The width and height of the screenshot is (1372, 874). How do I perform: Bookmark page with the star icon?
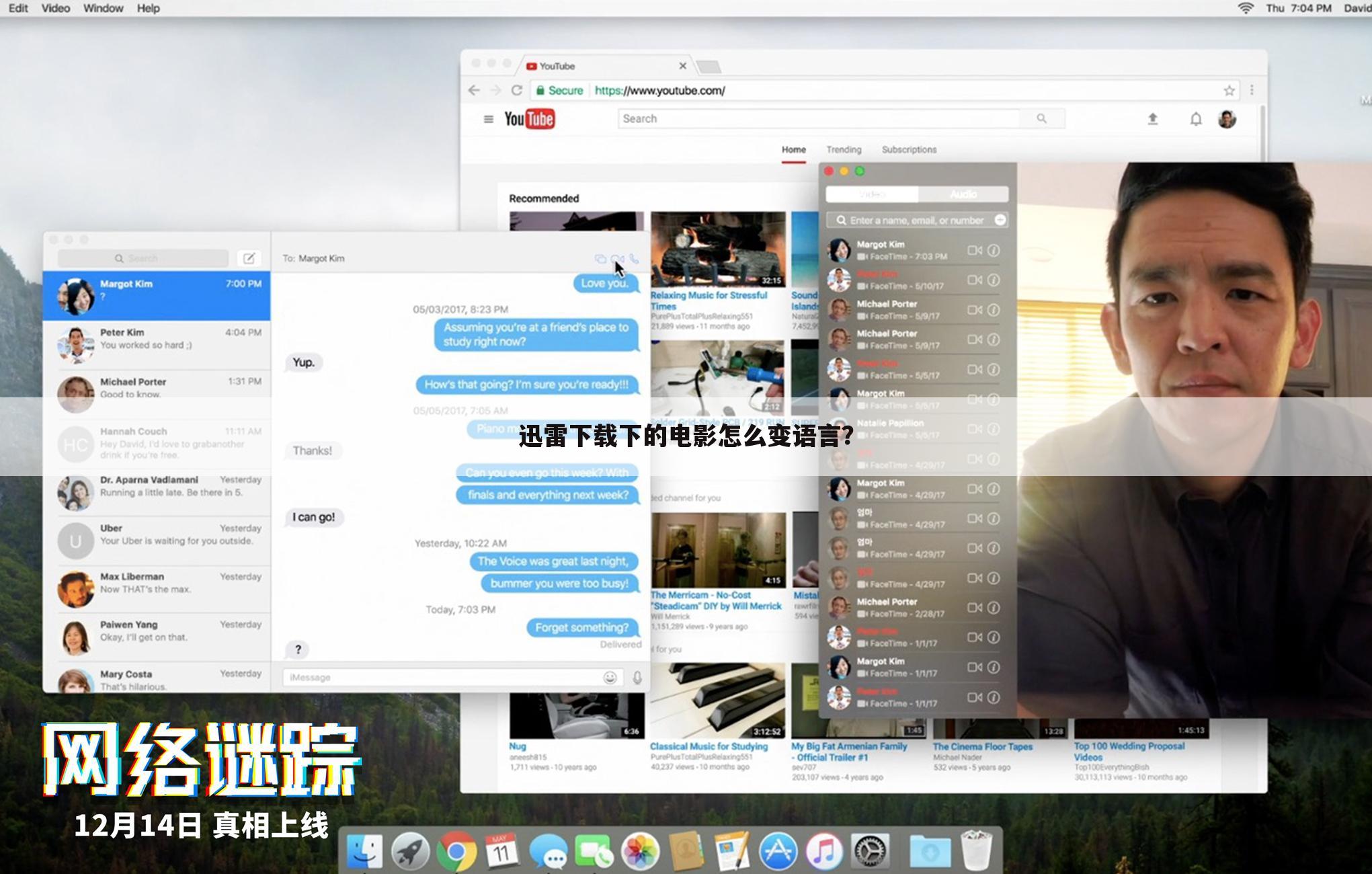[1229, 90]
